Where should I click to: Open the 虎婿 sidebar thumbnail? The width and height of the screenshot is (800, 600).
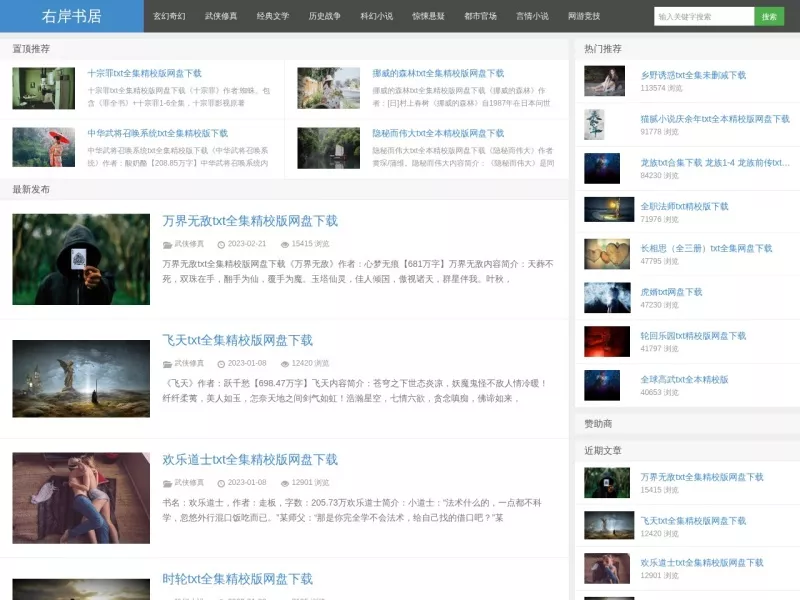pyautogui.click(x=607, y=297)
